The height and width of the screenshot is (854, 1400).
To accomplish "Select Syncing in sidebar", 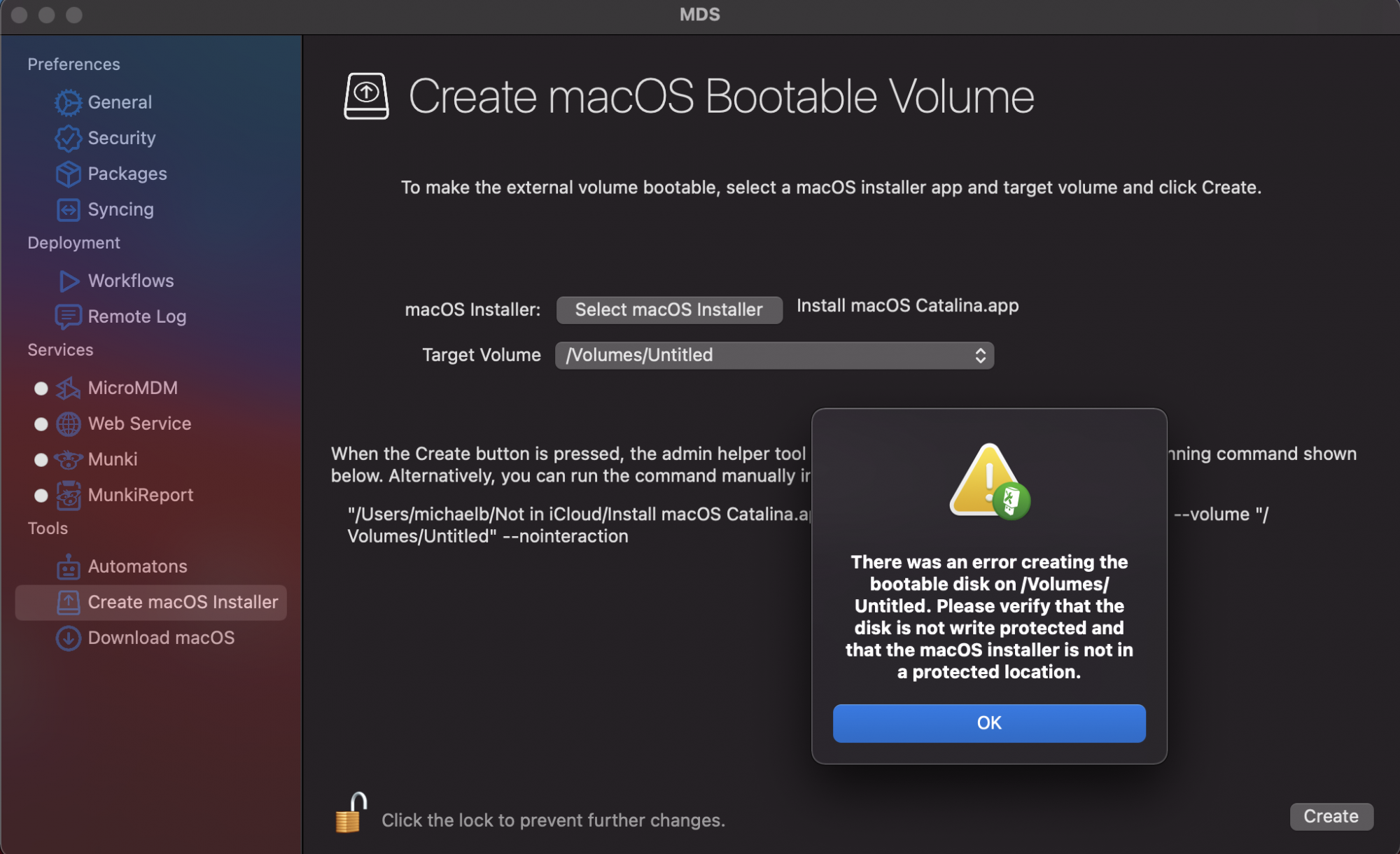I will (120, 209).
